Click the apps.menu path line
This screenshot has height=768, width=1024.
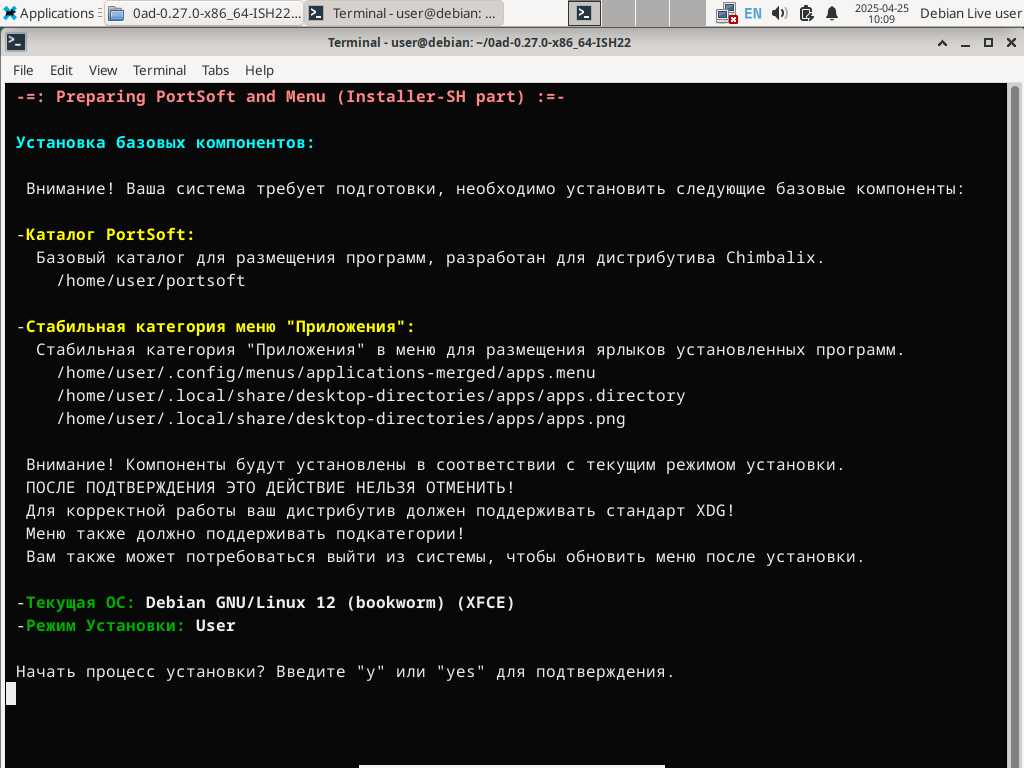326,372
